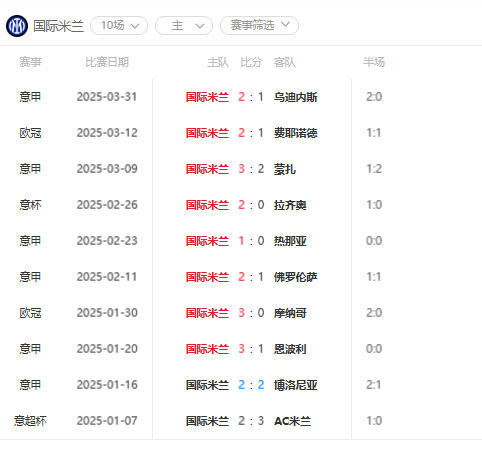Open AC米兰 from the 意超杯 row
Viewport: 482px width, 455px height.
pos(292,421)
